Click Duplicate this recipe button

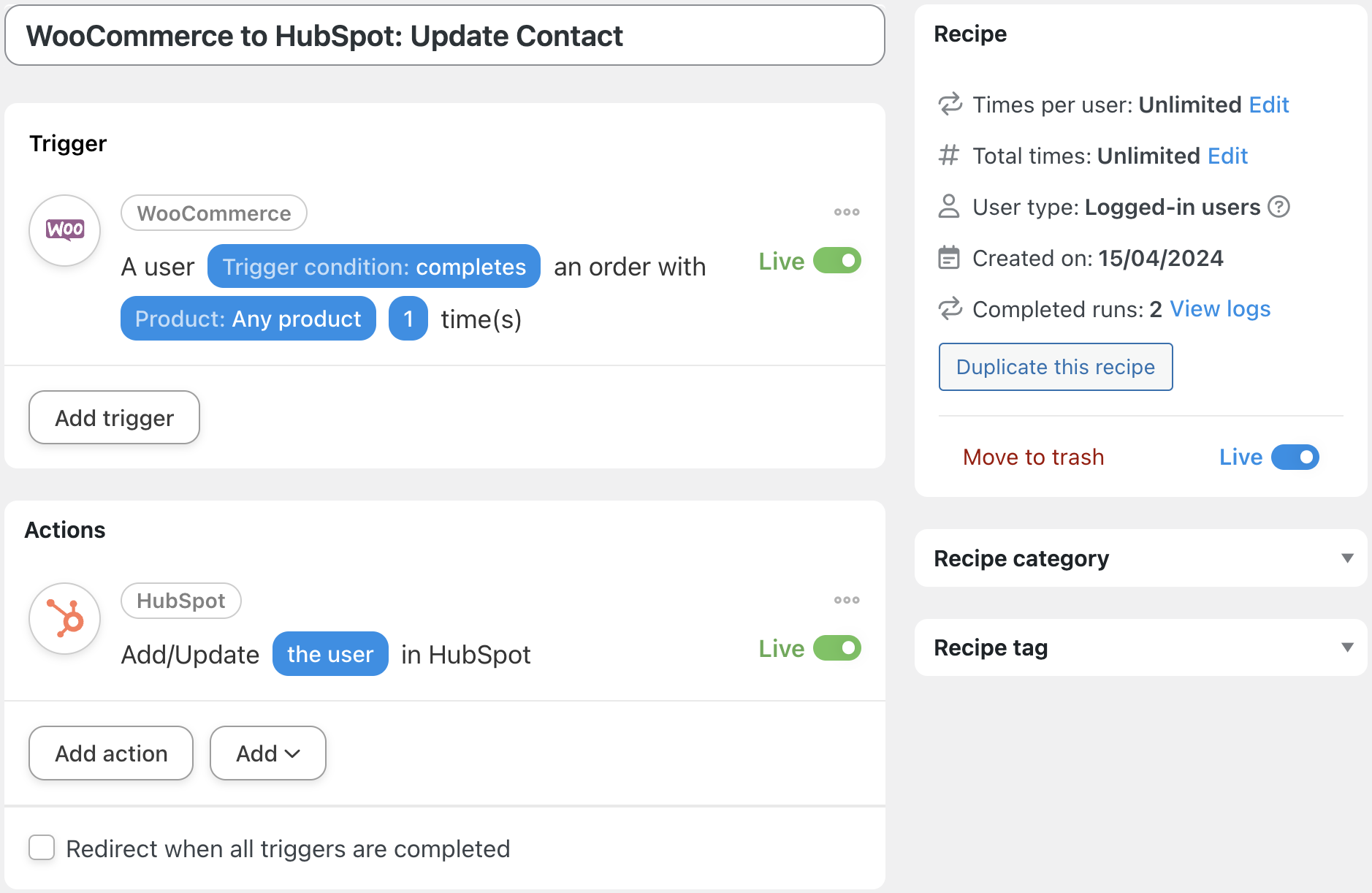(x=1055, y=367)
